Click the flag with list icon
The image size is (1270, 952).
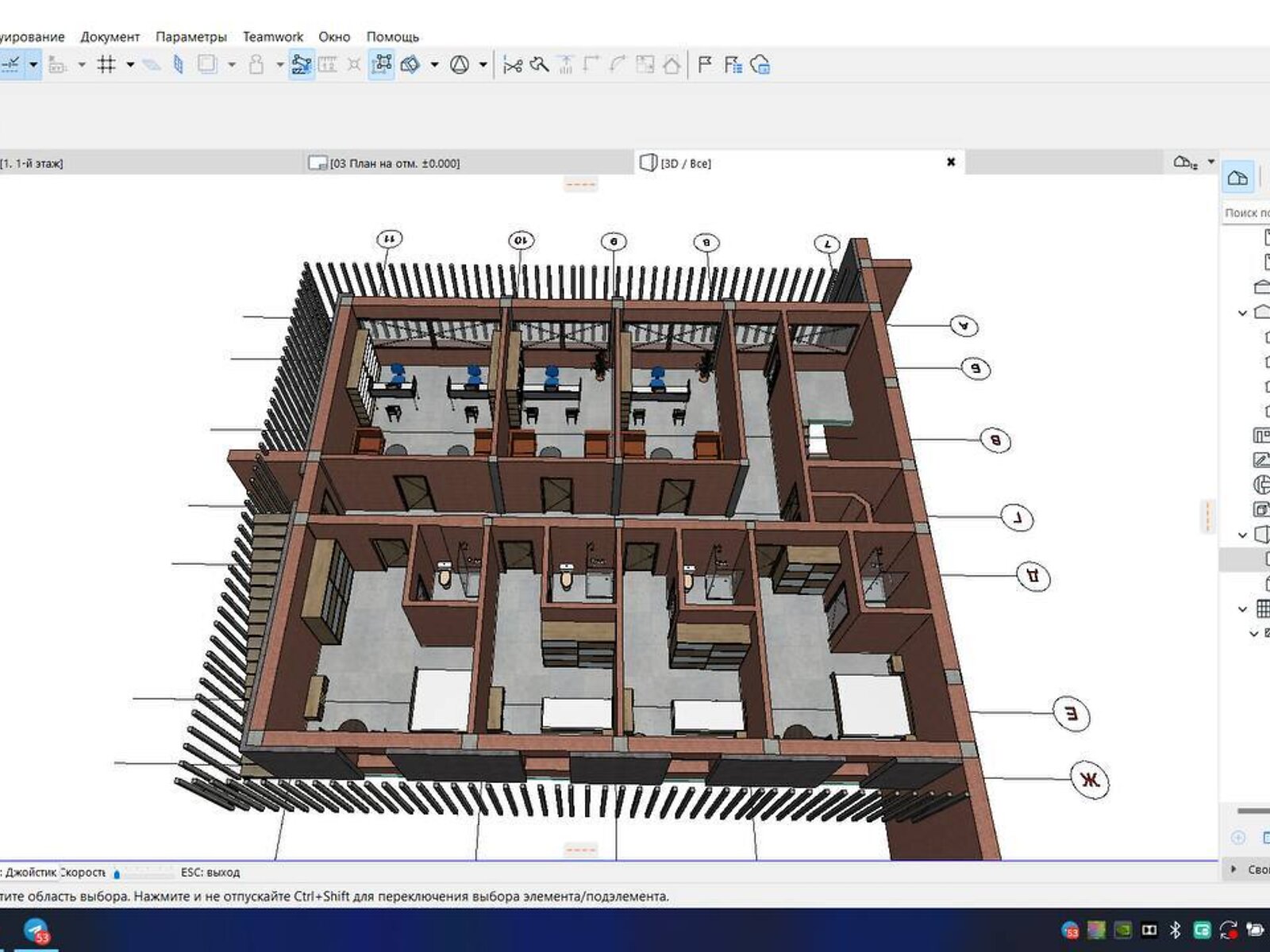pos(733,65)
